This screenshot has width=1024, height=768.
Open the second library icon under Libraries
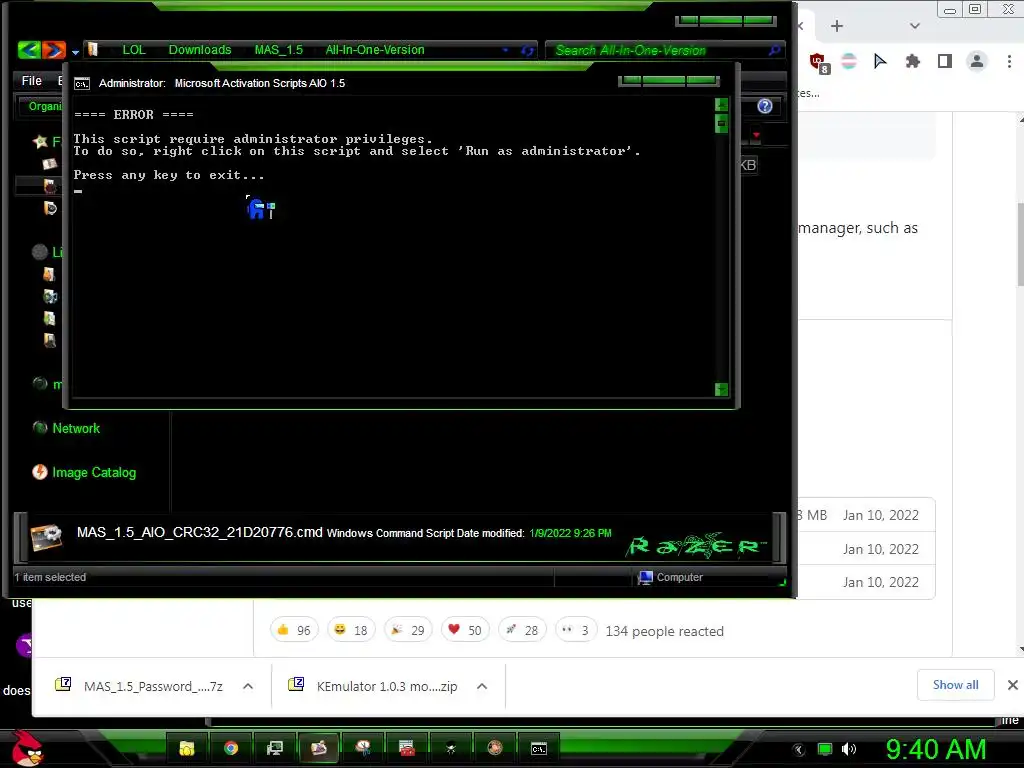[x=50, y=296]
